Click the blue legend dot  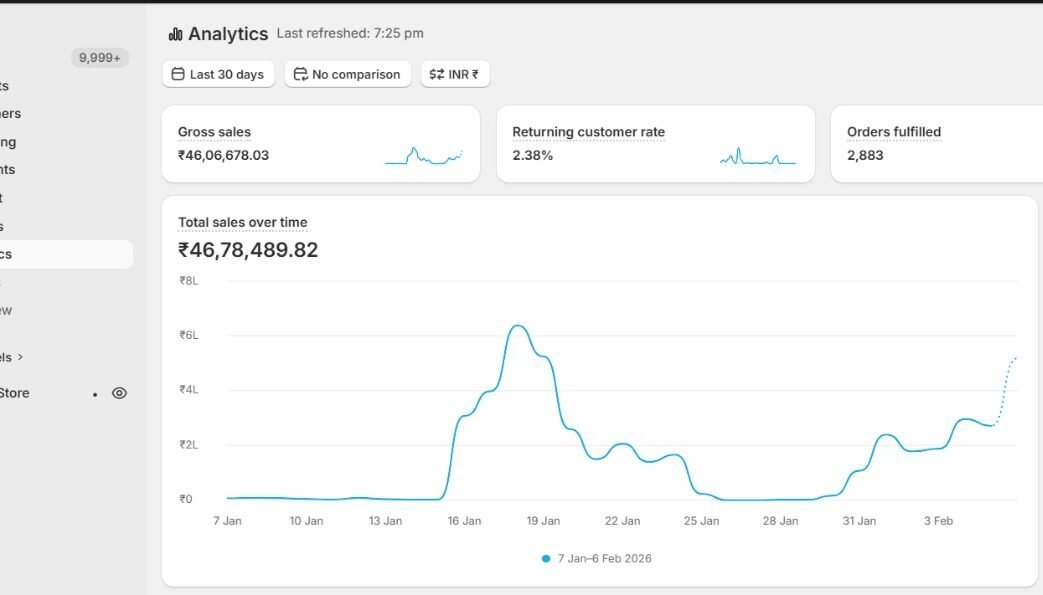(546, 558)
